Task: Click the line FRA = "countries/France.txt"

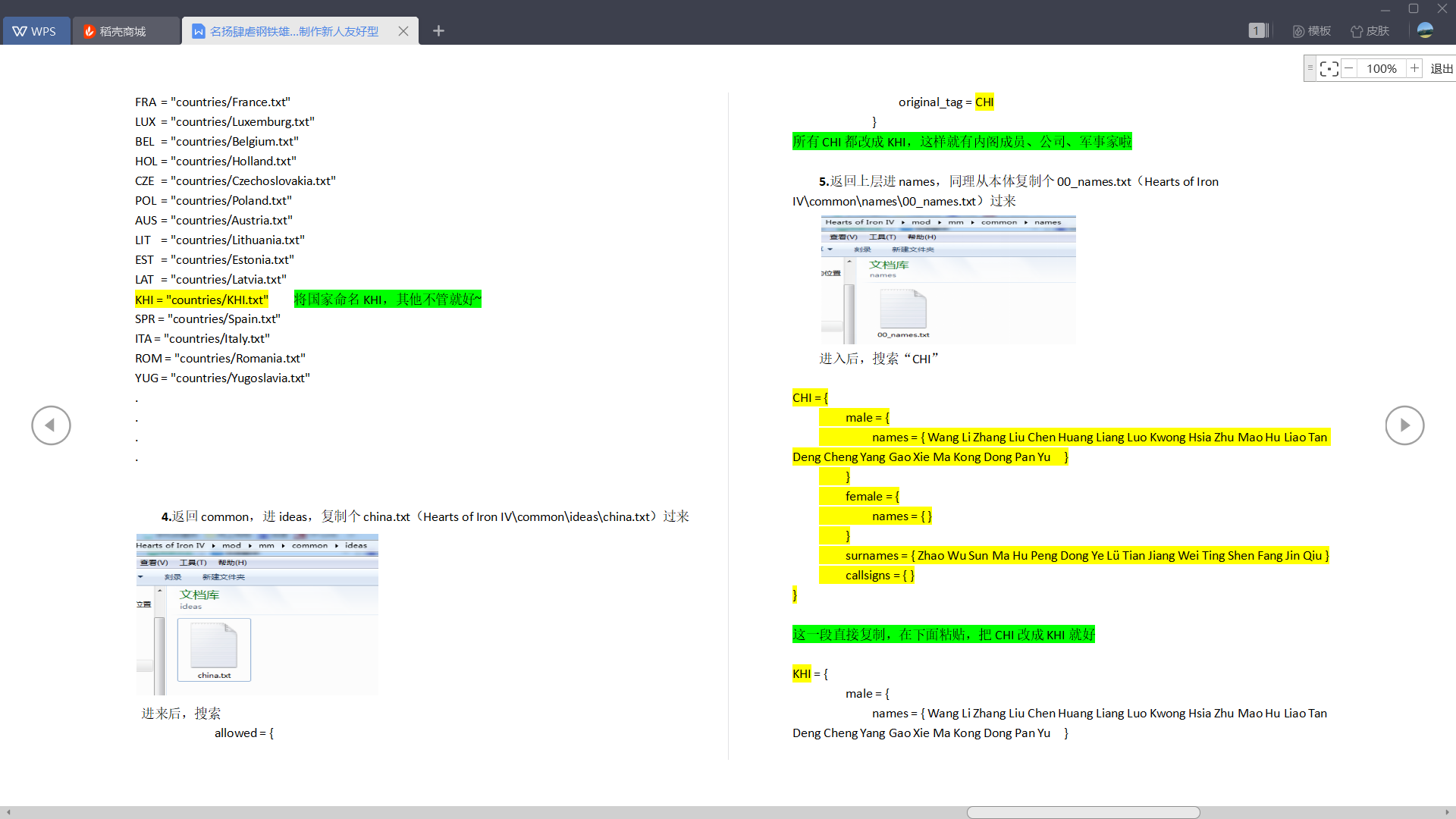Action: (212, 102)
